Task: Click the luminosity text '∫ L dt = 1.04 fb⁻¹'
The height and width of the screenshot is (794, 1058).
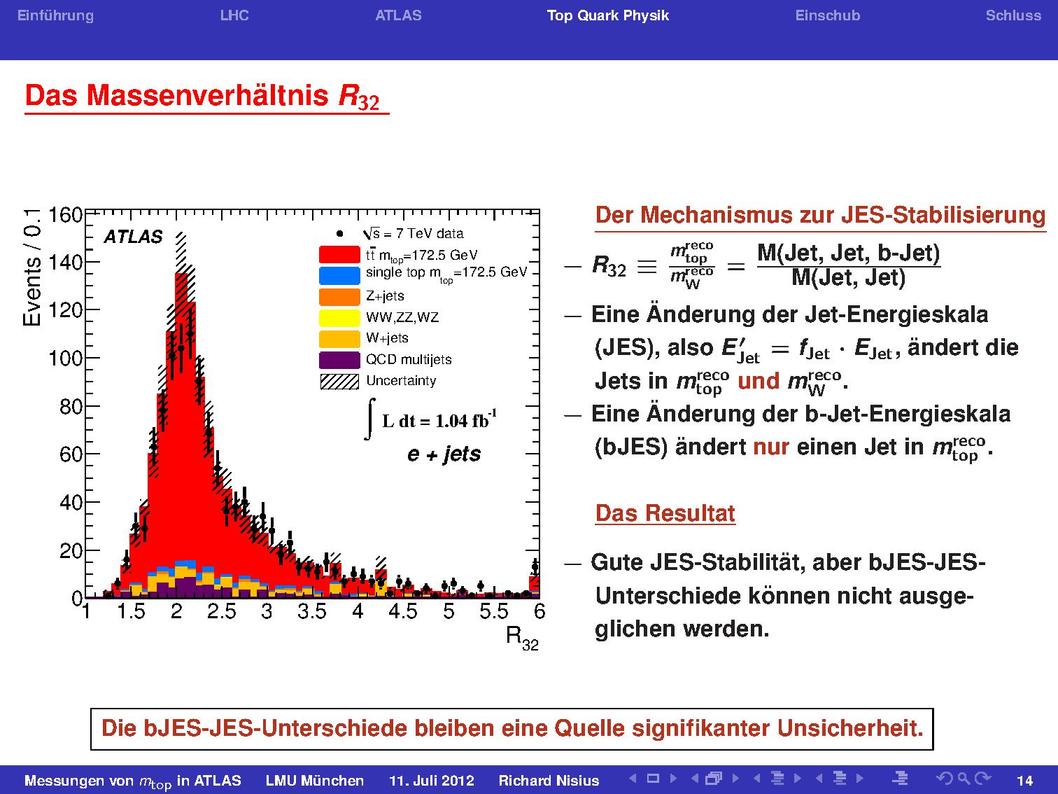Action: 430,420
